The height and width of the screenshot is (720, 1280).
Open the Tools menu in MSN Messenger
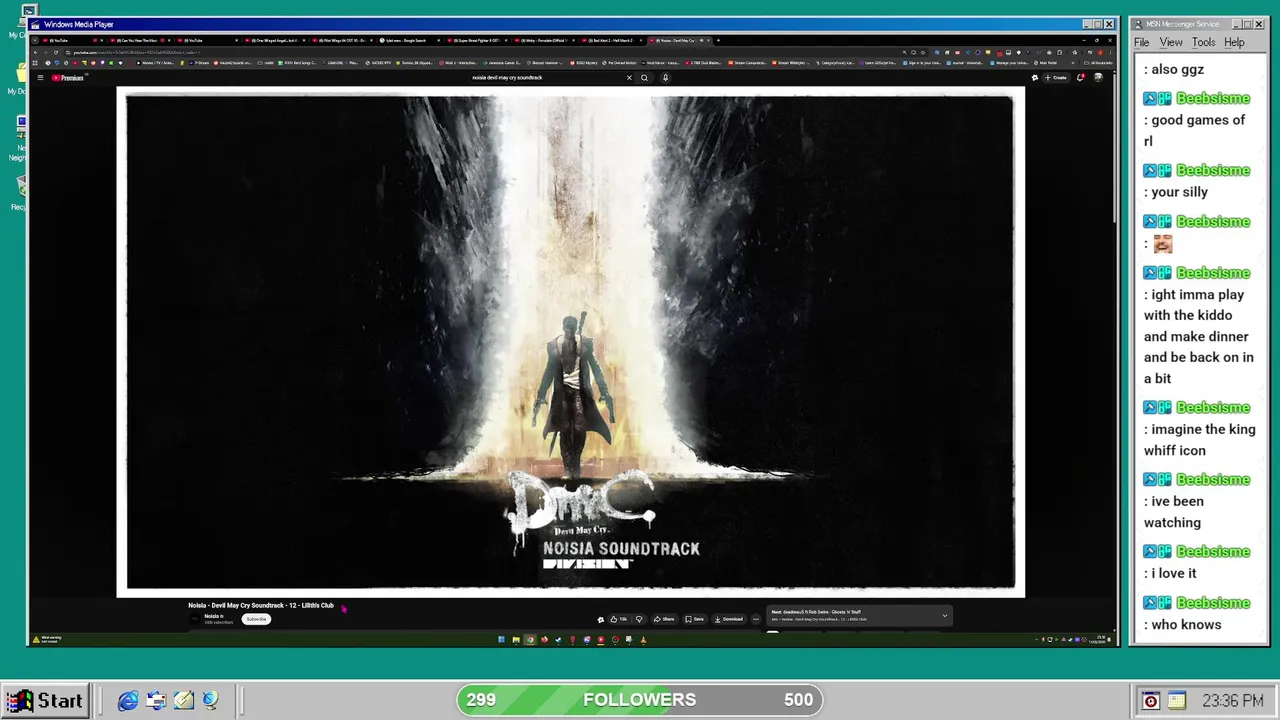pos(1204,42)
